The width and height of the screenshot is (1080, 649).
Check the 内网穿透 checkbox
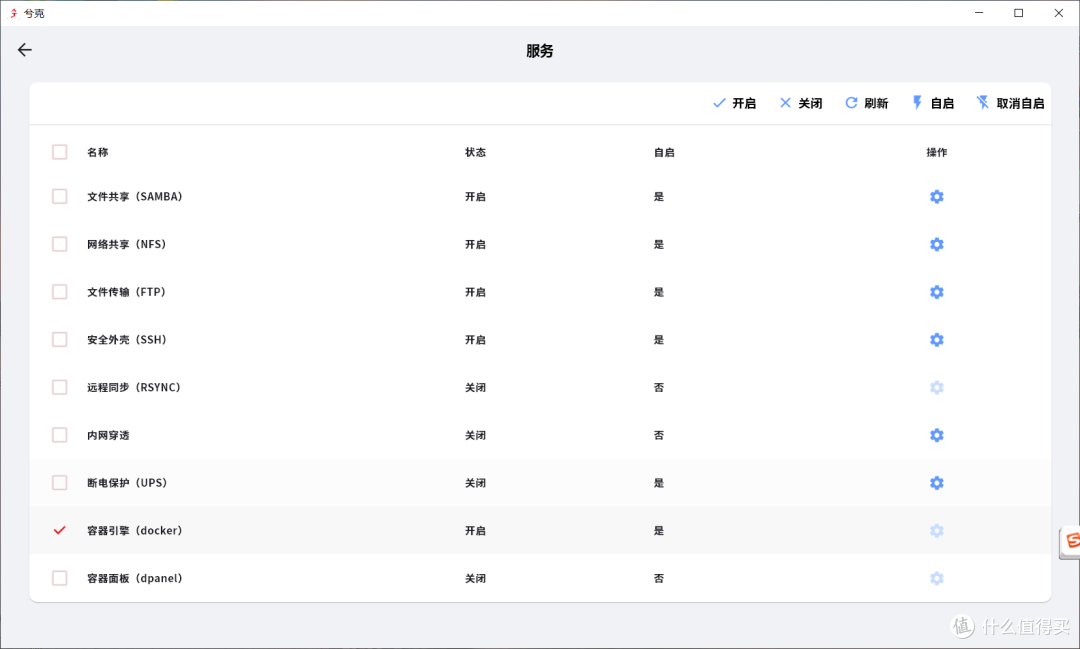pyautogui.click(x=60, y=435)
